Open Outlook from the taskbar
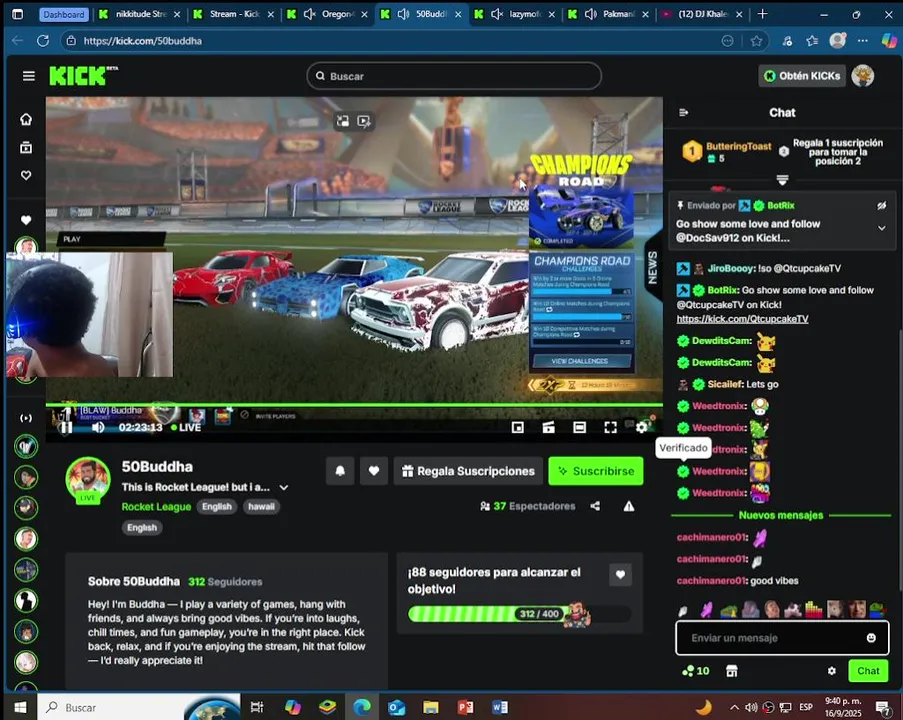 [396, 707]
